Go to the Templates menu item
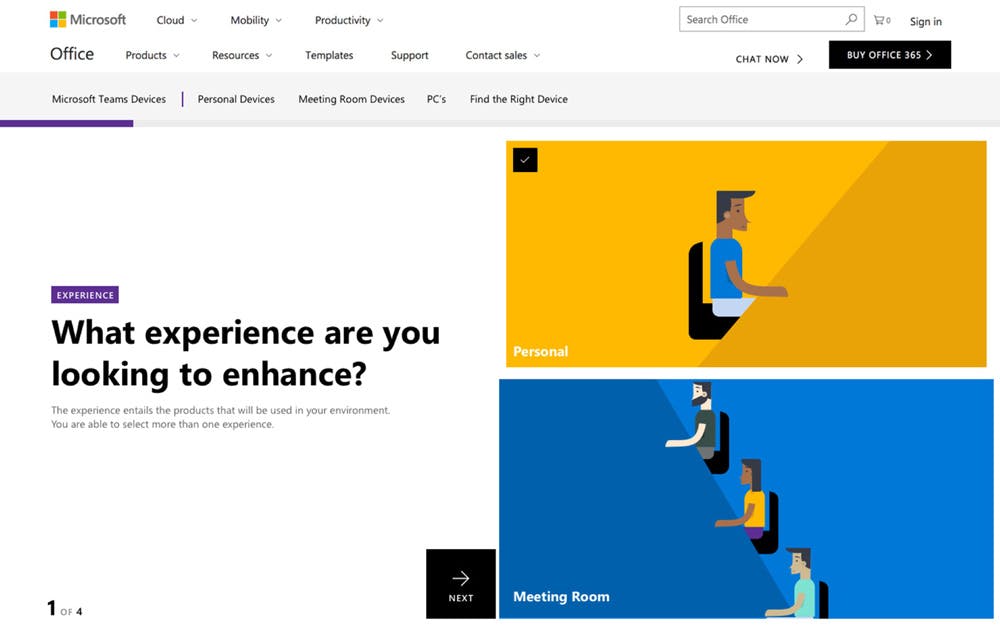1000x625 pixels. (x=329, y=55)
